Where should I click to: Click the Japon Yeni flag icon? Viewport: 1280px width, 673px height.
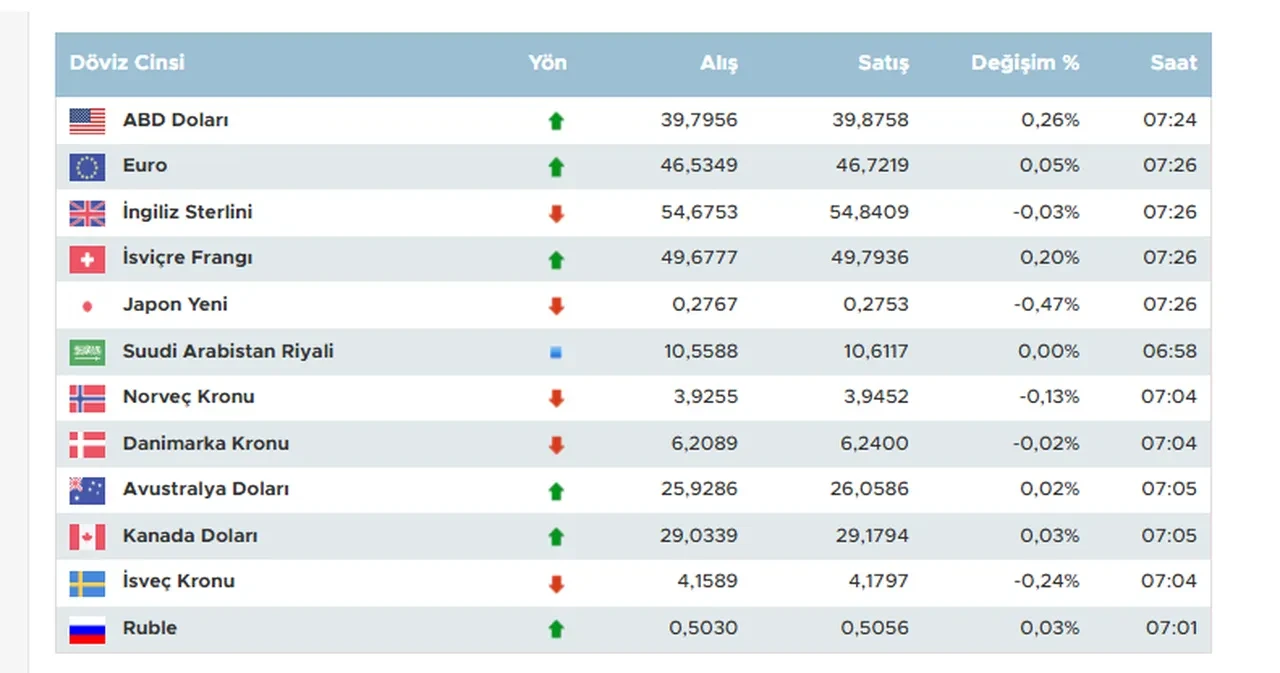[86, 305]
